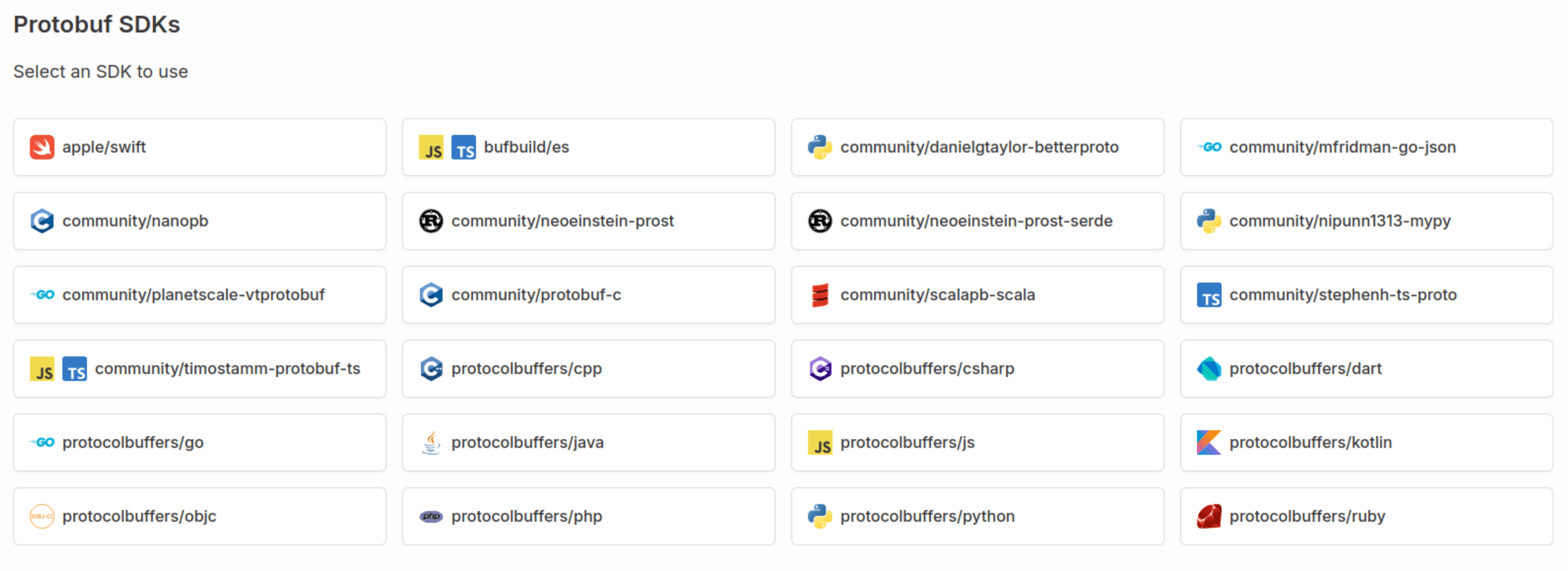The image size is (1568, 571).
Task: Pick the community/nanopb SDK
Action: [x=200, y=221]
